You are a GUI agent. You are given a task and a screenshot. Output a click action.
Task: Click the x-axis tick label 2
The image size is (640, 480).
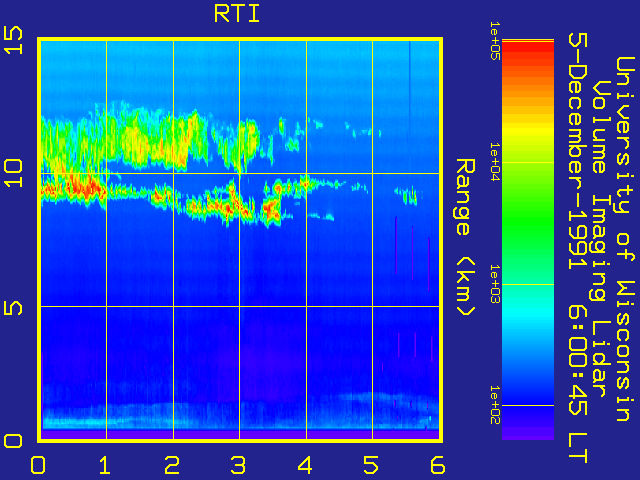pyautogui.click(x=172, y=465)
